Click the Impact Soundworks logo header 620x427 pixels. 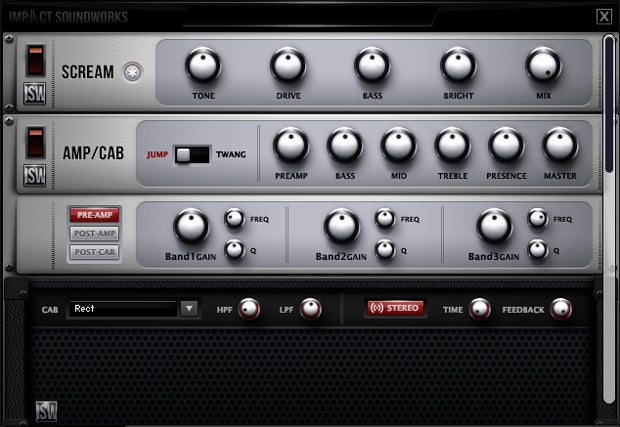68,17
